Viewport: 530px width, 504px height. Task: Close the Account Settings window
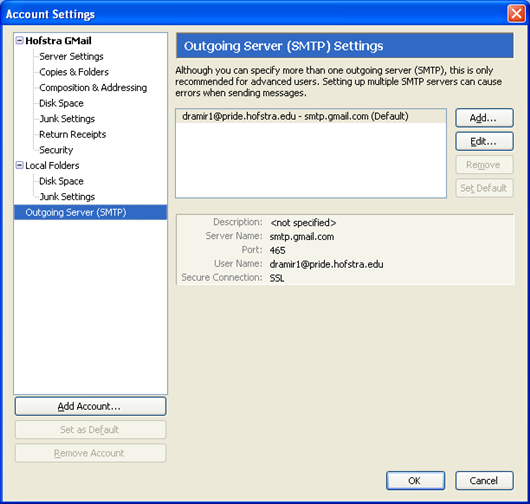point(516,14)
